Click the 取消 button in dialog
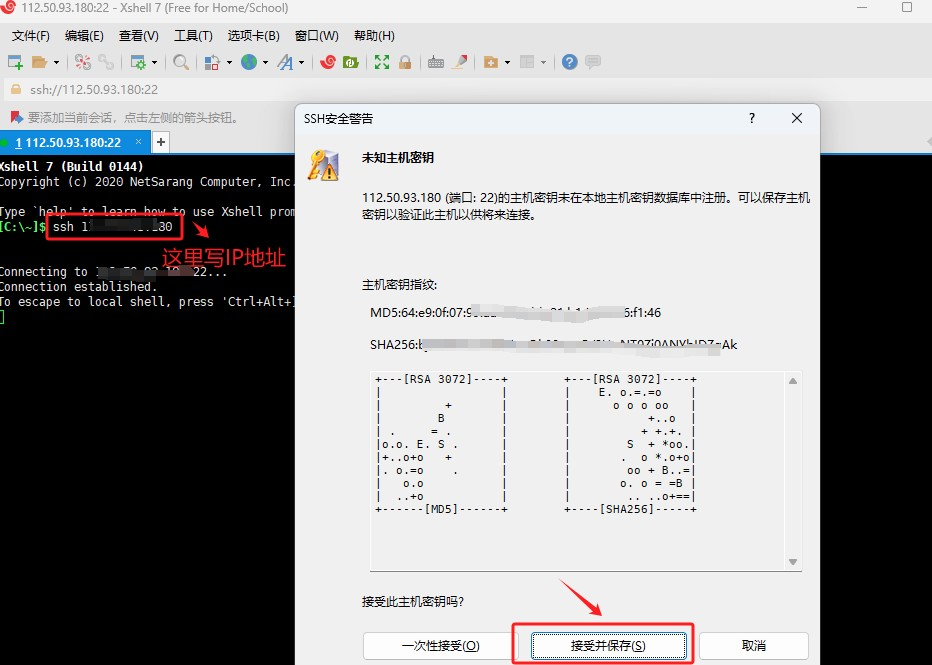Viewport: 932px width, 665px height. pyautogui.click(x=754, y=646)
